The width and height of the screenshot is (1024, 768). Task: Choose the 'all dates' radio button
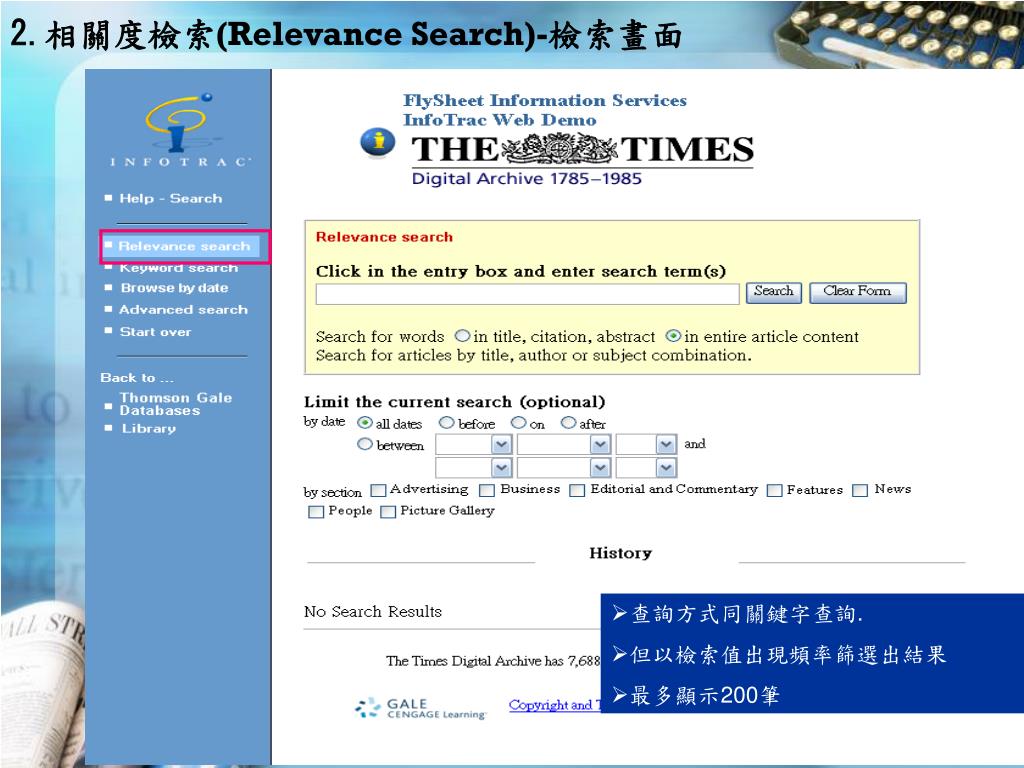[x=365, y=423]
